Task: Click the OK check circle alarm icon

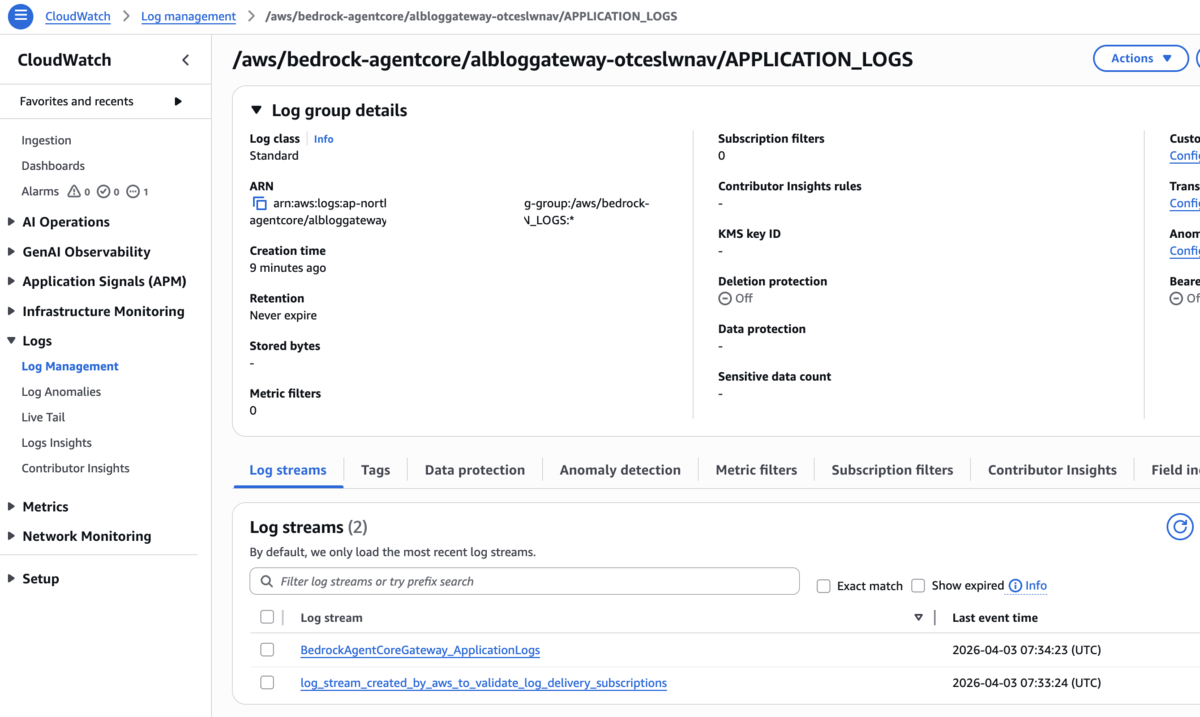Action: click(x=103, y=191)
